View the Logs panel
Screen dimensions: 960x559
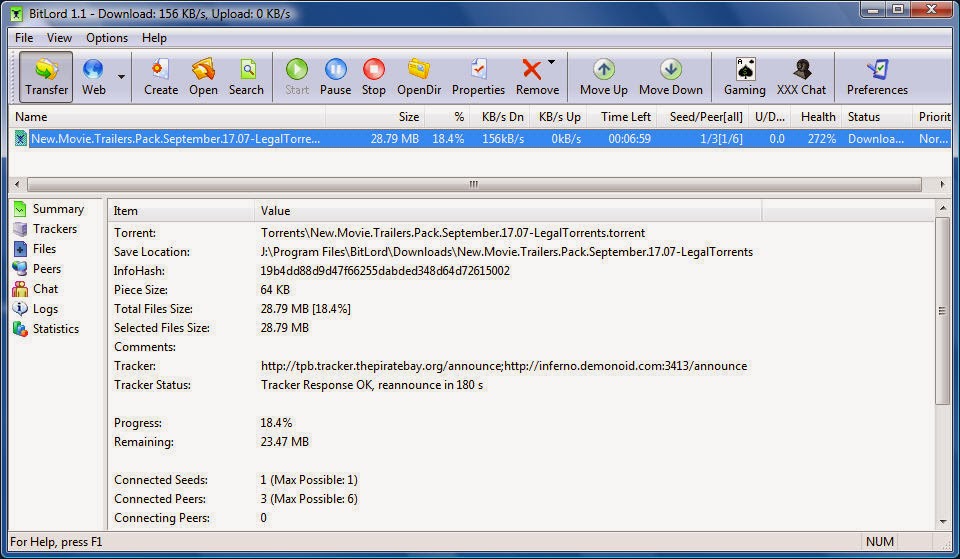click(x=36, y=309)
